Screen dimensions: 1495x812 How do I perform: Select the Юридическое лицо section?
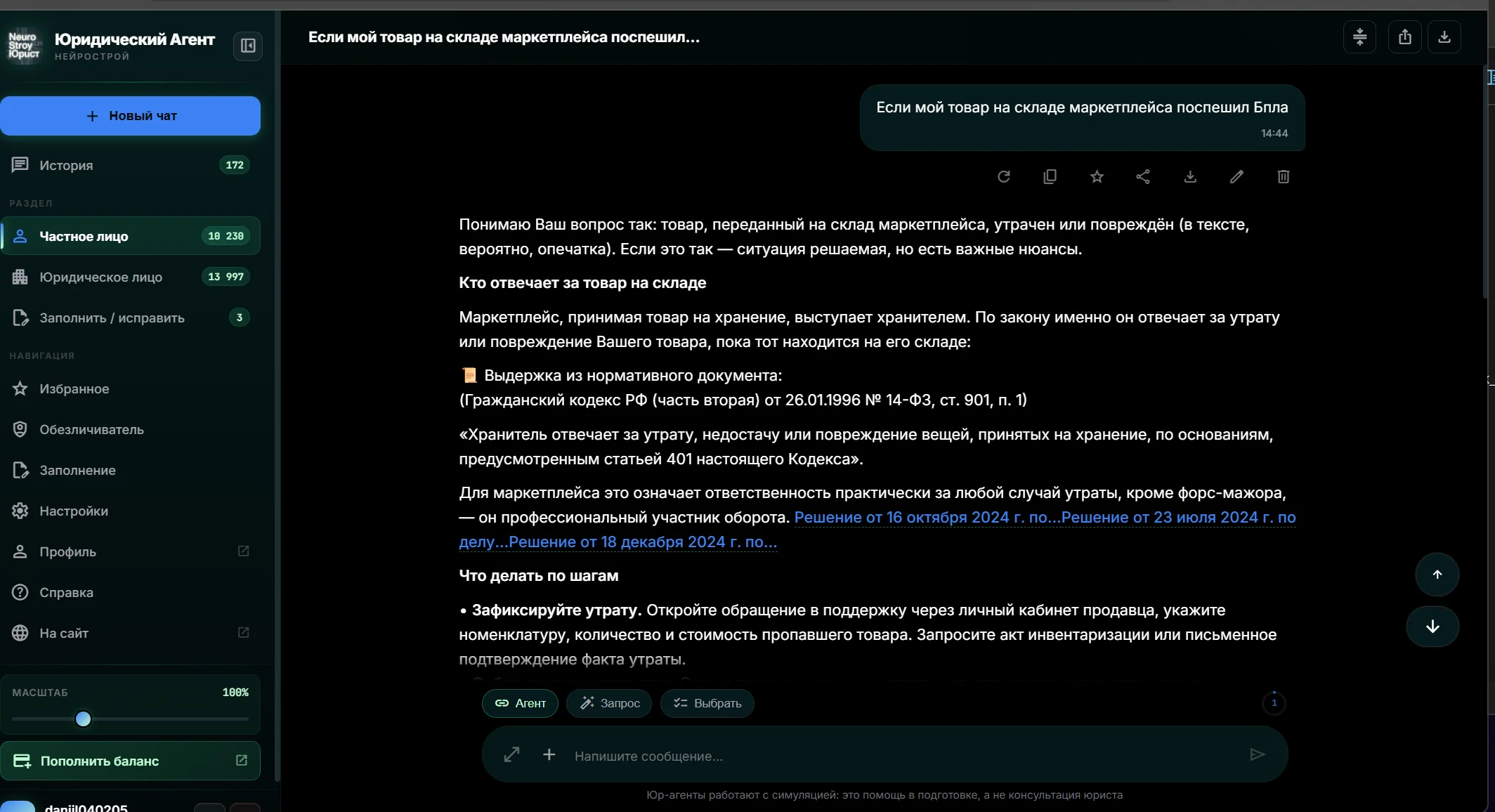pyautogui.click(x=131, y=277)
